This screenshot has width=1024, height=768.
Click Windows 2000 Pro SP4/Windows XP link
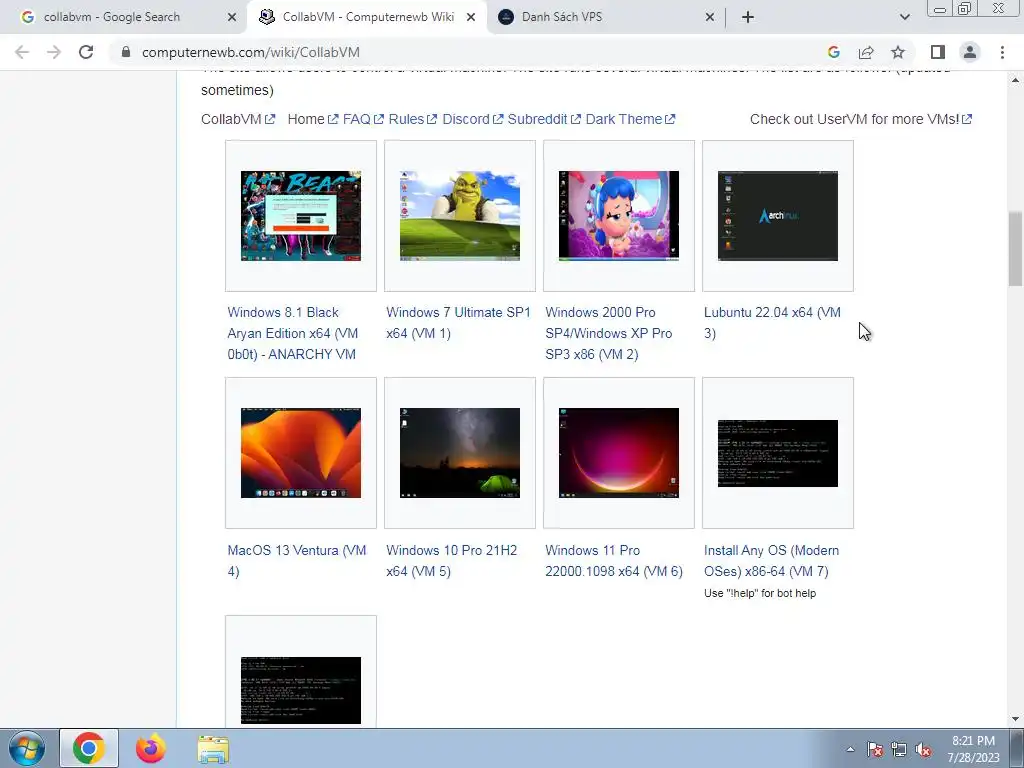(x=608, y=333)
